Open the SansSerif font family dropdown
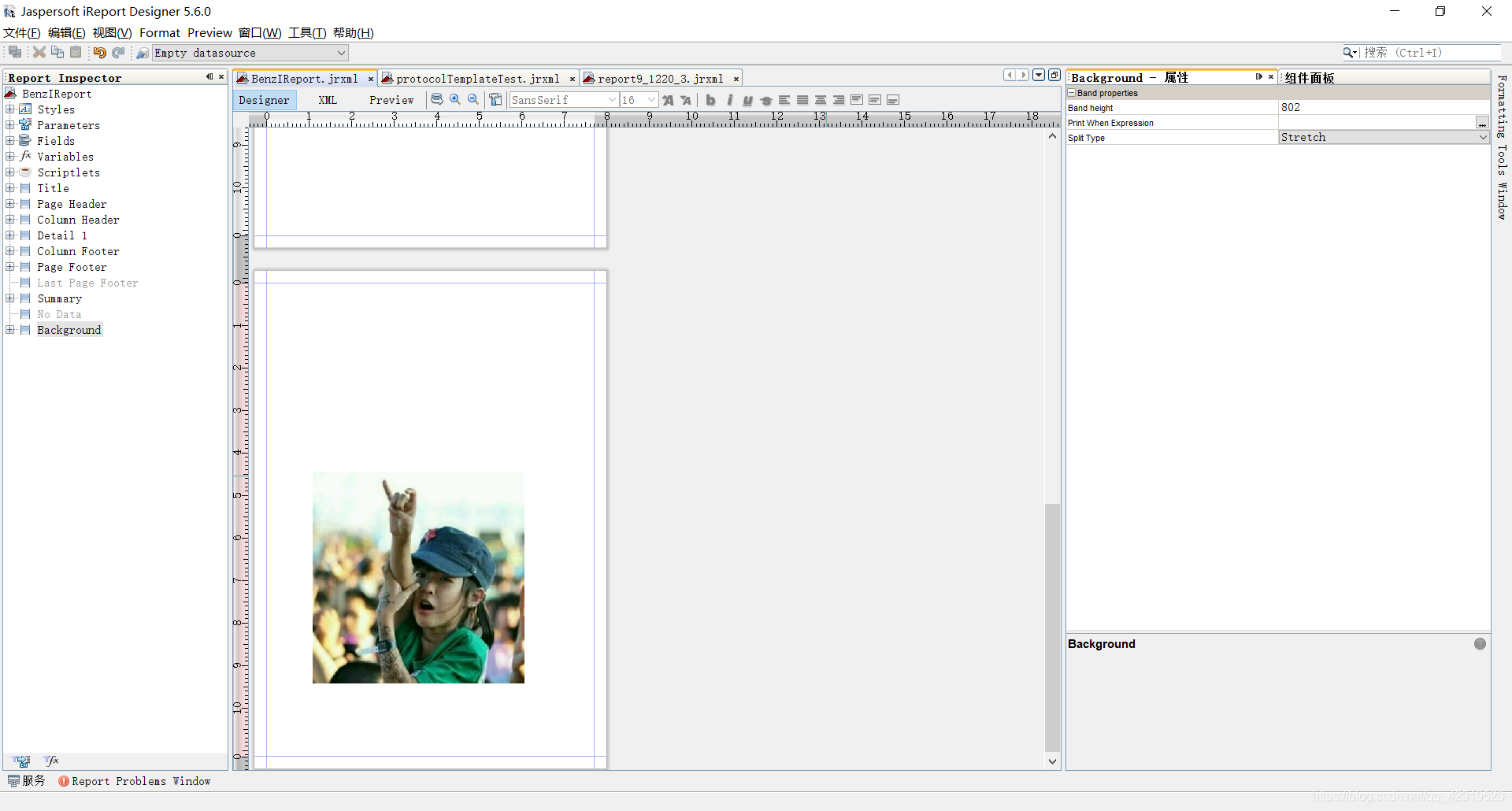1512x811 pixels. [x=563, y=100]
